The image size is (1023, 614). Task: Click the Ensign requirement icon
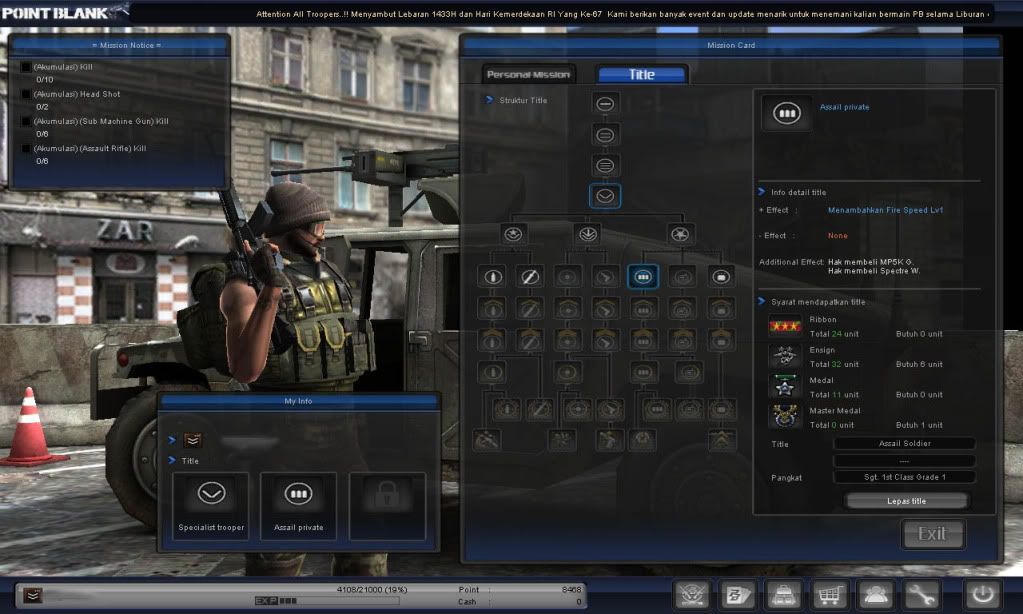coord(784,356)
